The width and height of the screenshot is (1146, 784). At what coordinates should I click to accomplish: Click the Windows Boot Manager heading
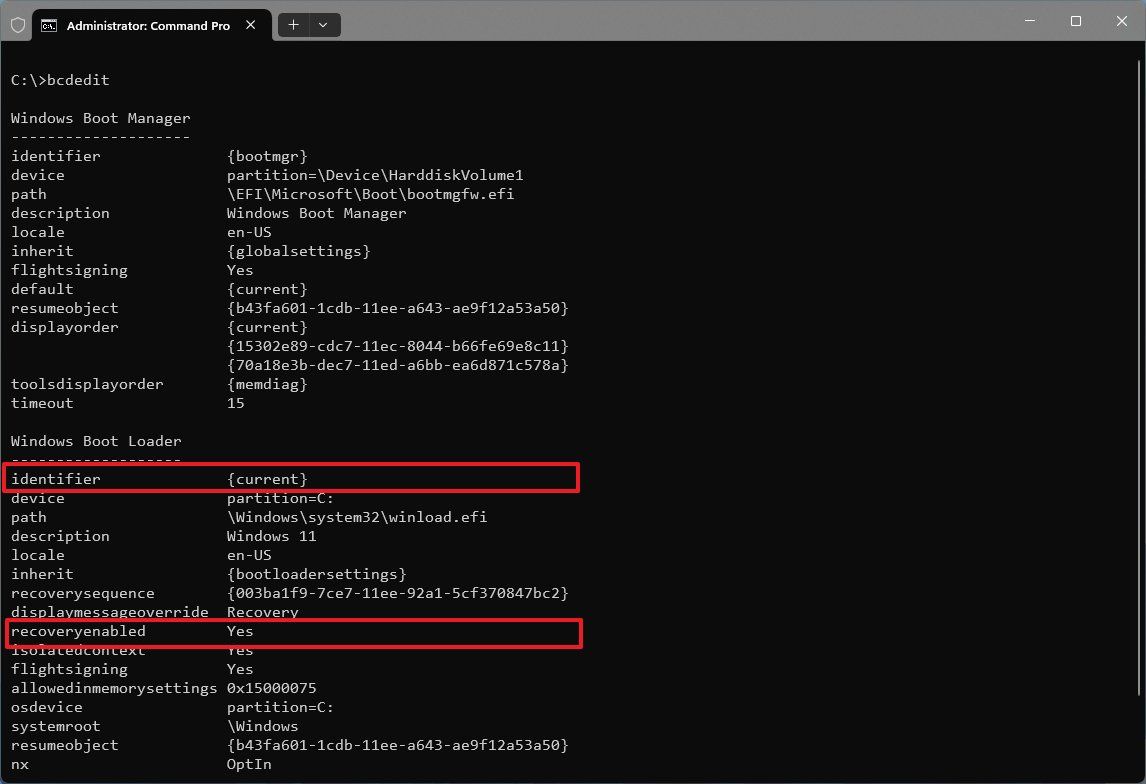(x=100, y=117)
